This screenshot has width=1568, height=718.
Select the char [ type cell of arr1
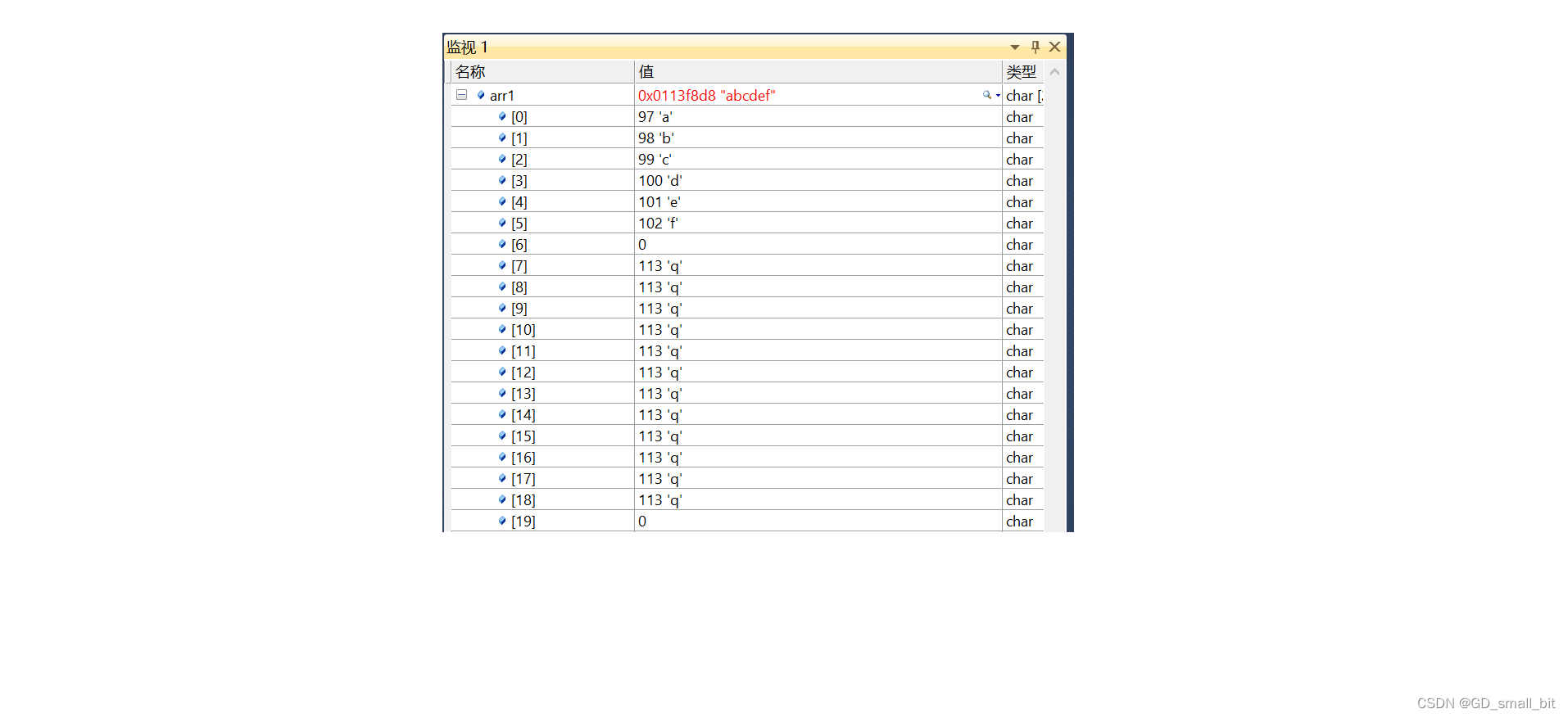pos(1025,96)
